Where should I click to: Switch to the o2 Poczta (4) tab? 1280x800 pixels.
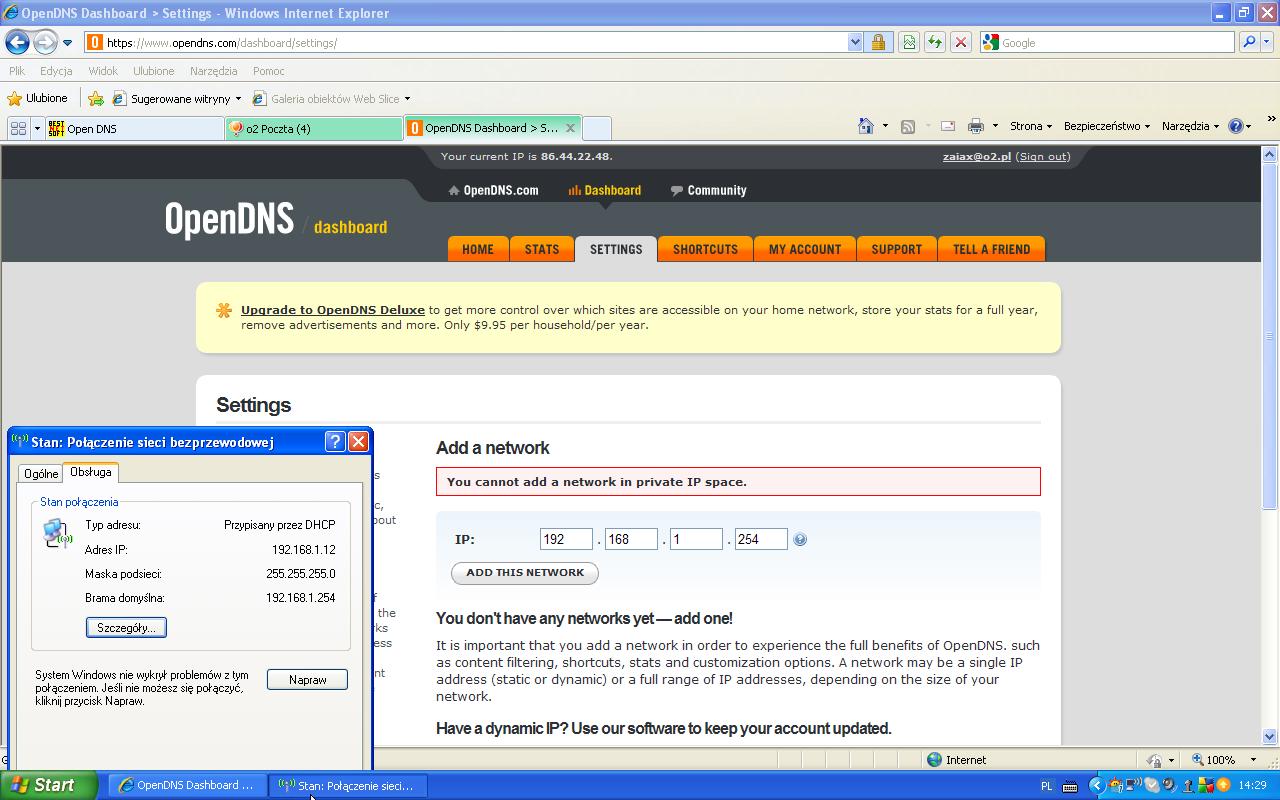pos(314,128)
